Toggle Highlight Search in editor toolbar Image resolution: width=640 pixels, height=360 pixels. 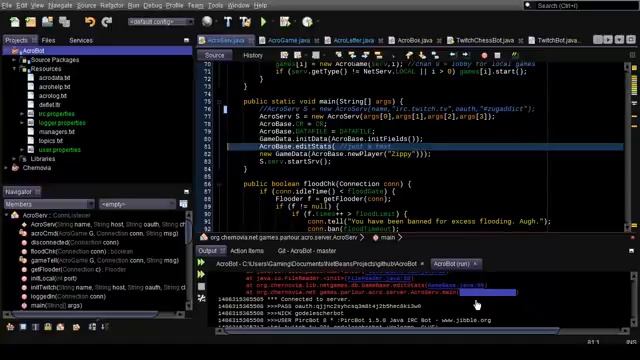tap(378, 55)
